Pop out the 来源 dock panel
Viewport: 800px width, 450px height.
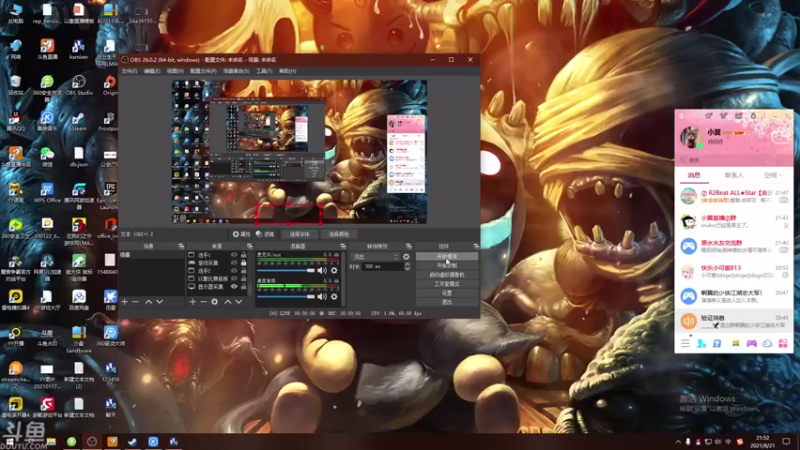(x=249, y=246)
